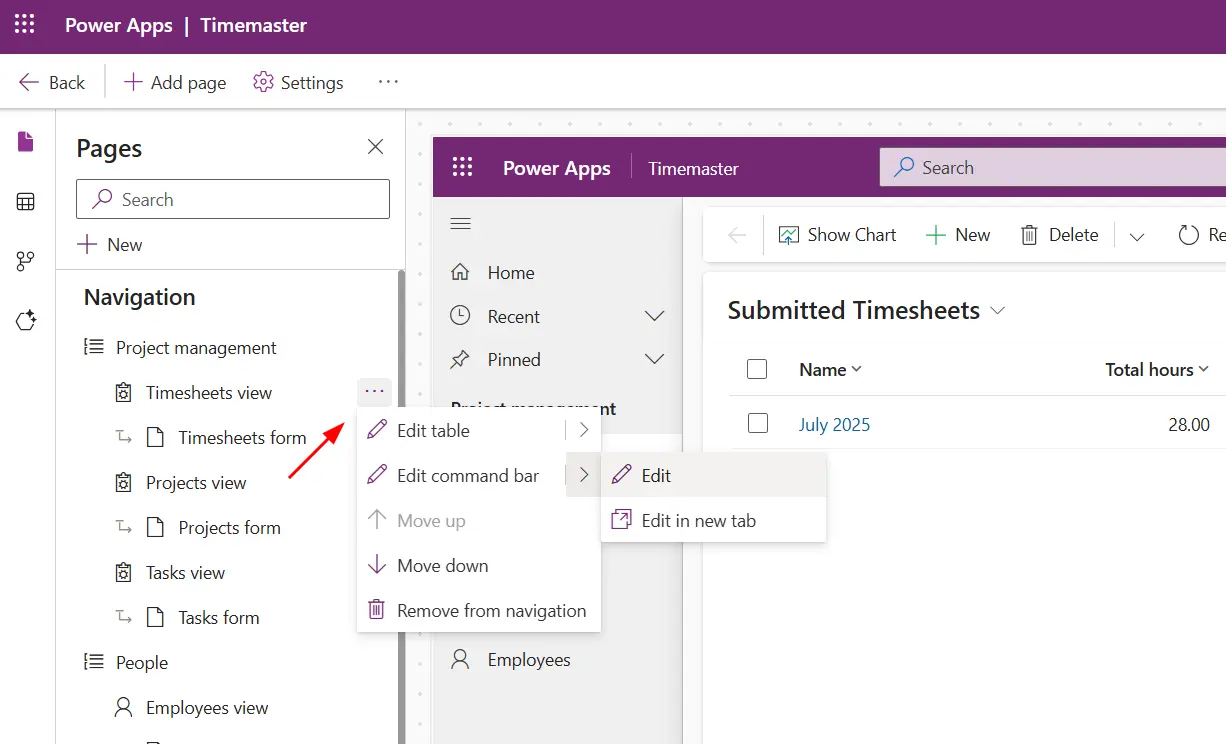The width and height of the screenshot is (1226, 744).
Task: Click the Timemaster app name in header
Action: point(253,26)
